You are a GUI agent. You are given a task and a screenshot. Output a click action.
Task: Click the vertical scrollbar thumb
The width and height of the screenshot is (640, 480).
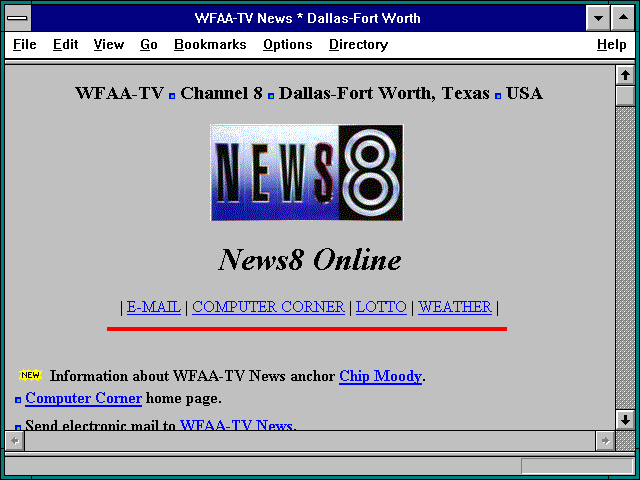(625, 96)
